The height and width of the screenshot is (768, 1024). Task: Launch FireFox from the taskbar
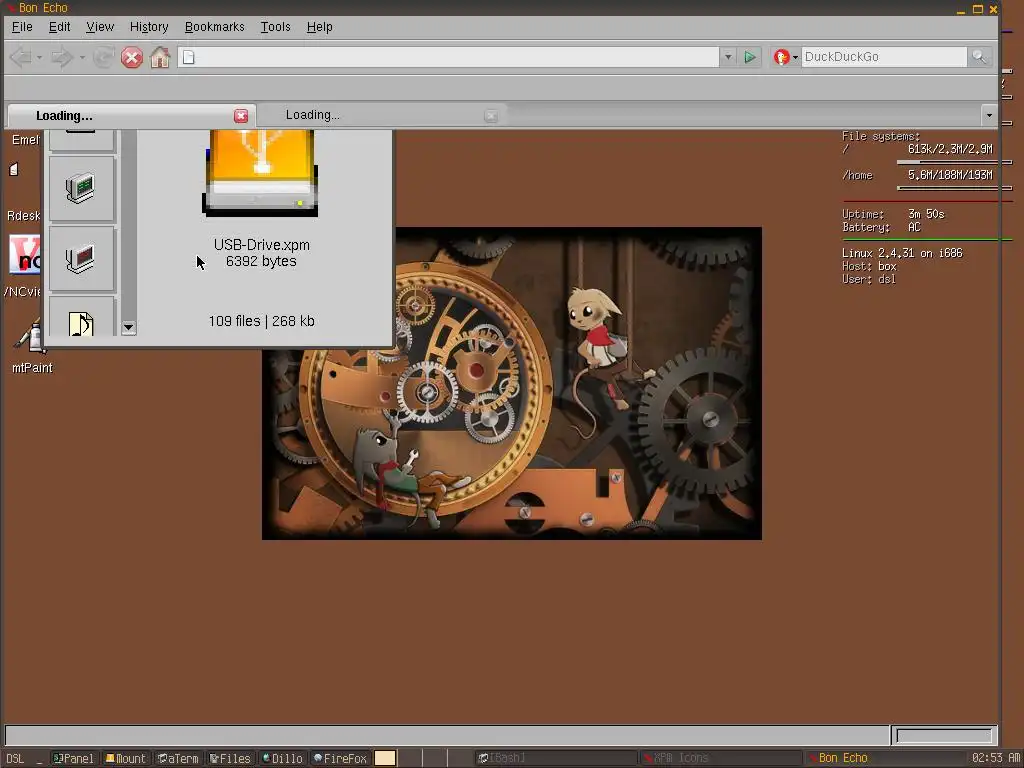point(340,758)
